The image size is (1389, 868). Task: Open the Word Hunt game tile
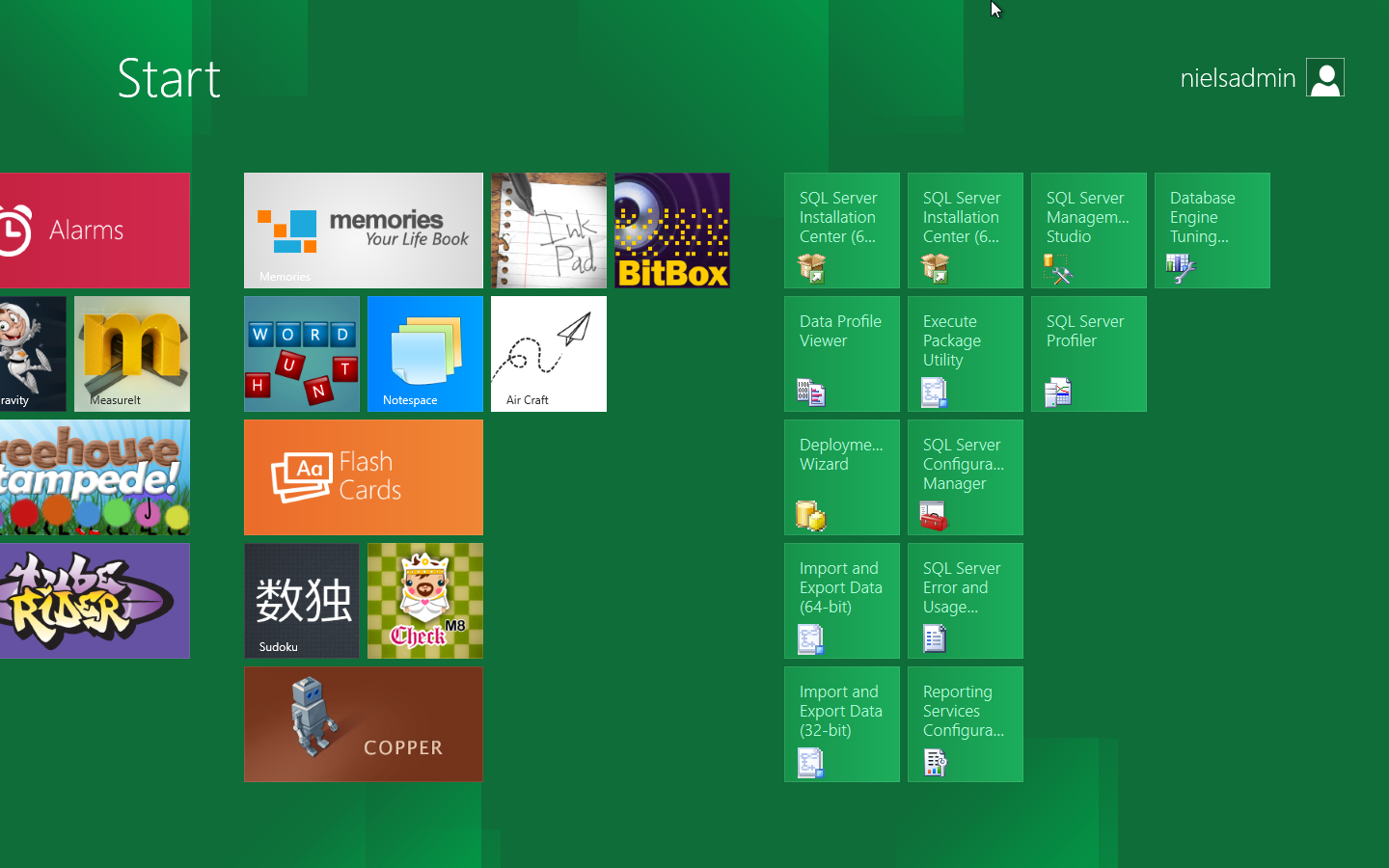pyautogui.click(x=302, y=354)
